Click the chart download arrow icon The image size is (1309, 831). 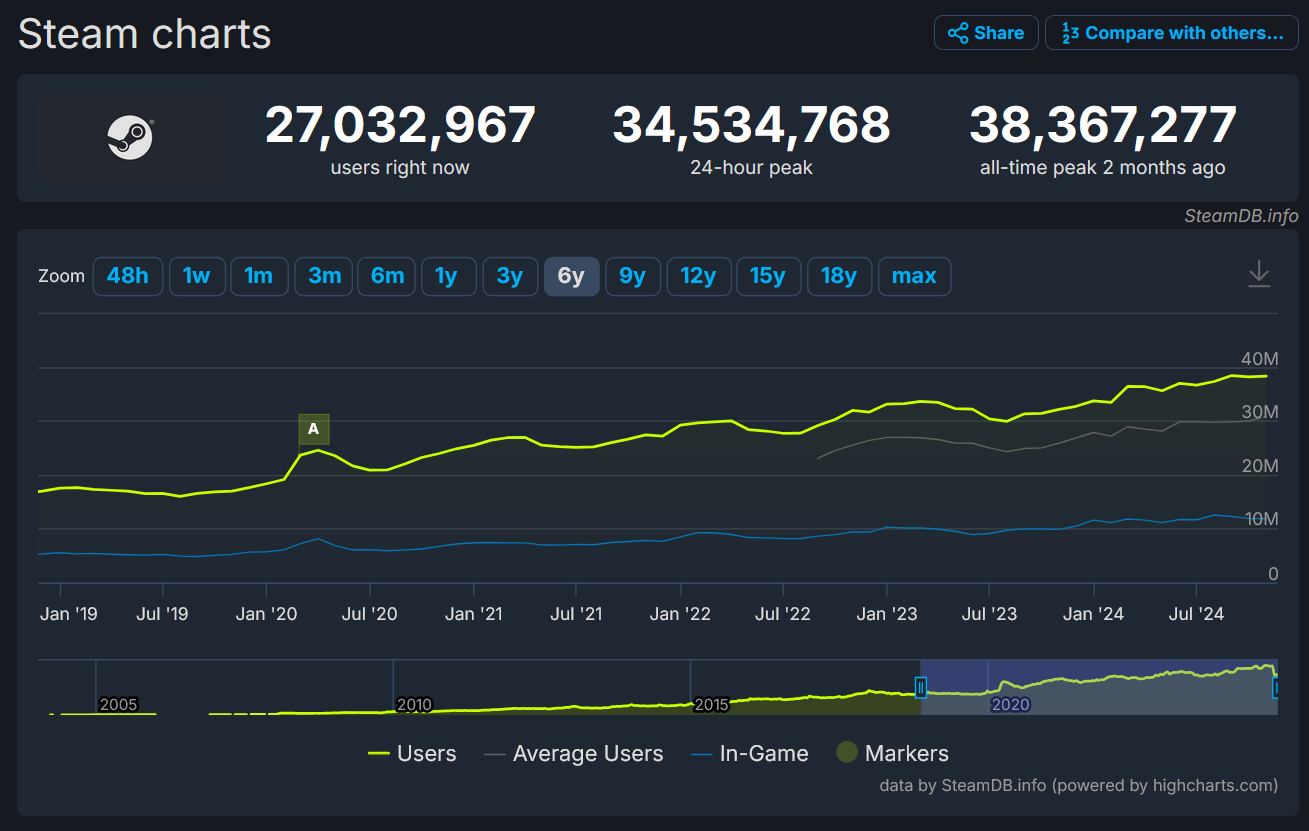point(1259,274)
